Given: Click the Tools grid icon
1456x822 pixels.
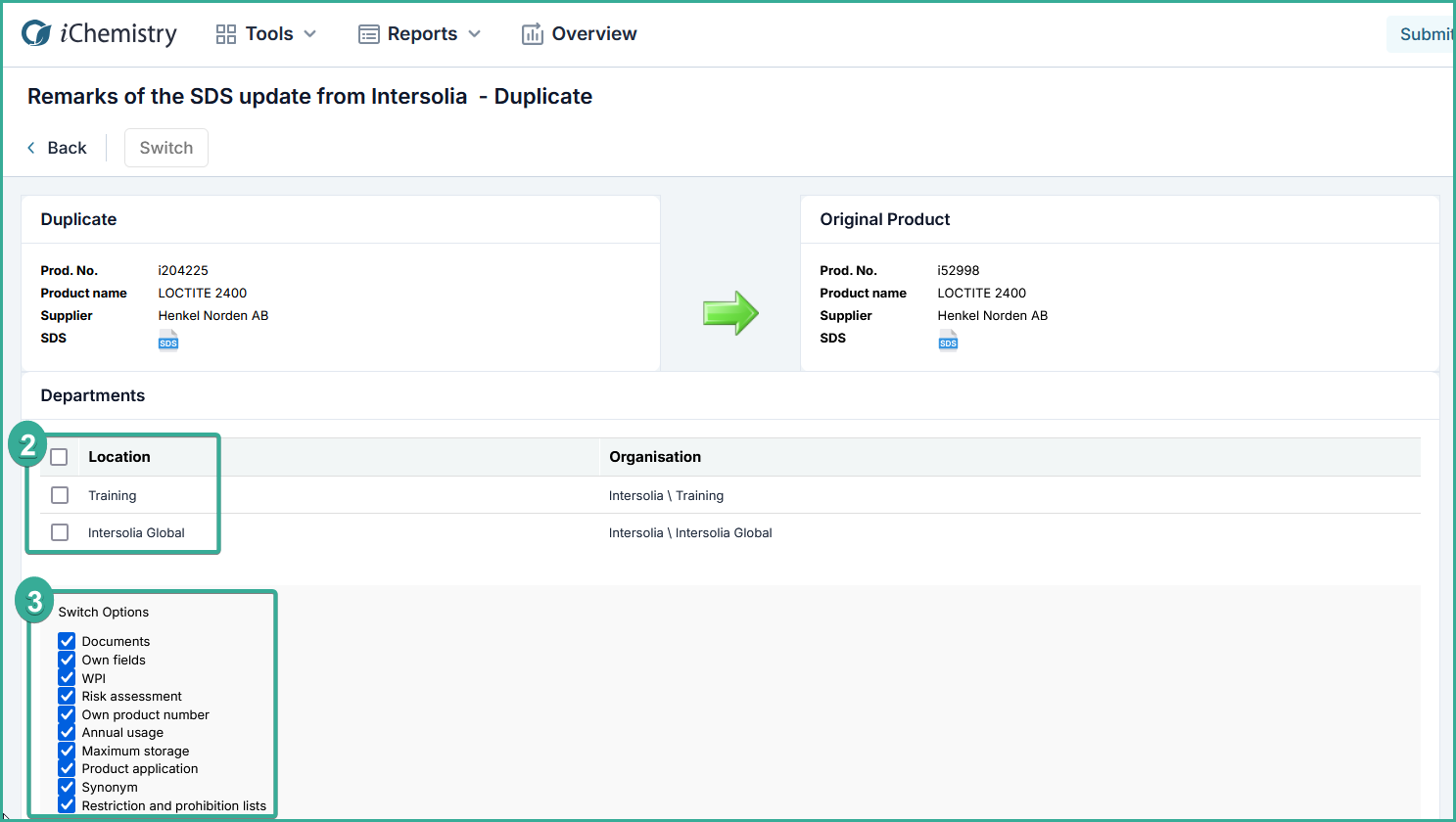Looking at the screenshot, I should pos(226,34).
